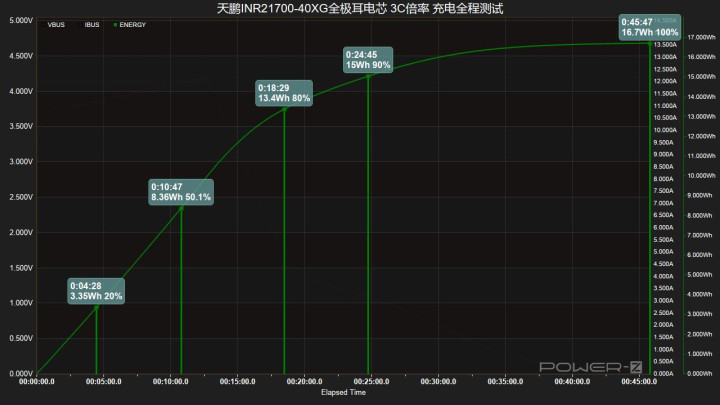Click the 0.000V voltage axis label
720x405 pixels.
click(x=21, y=373)
